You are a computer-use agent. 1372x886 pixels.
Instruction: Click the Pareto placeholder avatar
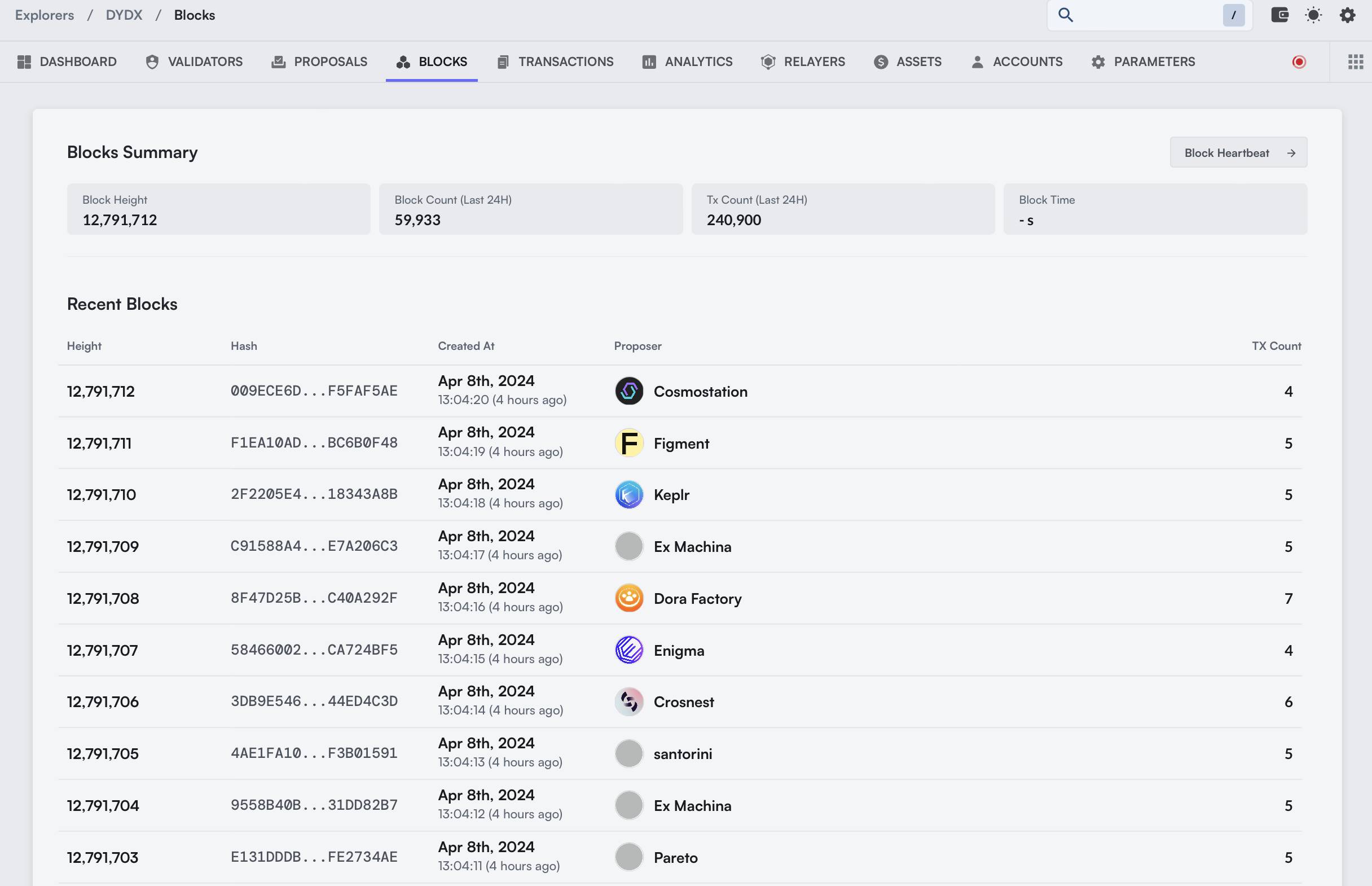point(628,857)
